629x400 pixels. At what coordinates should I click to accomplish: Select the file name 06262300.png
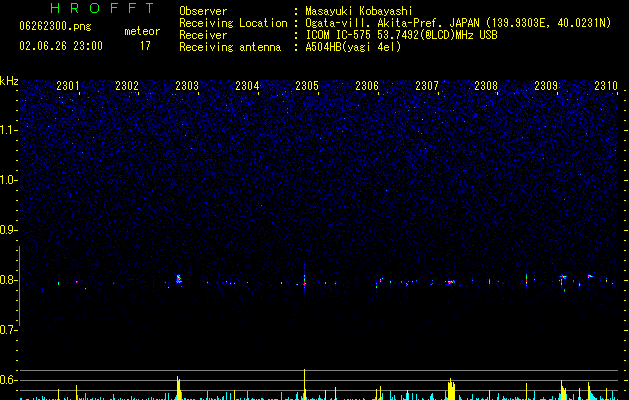(55, 26)
